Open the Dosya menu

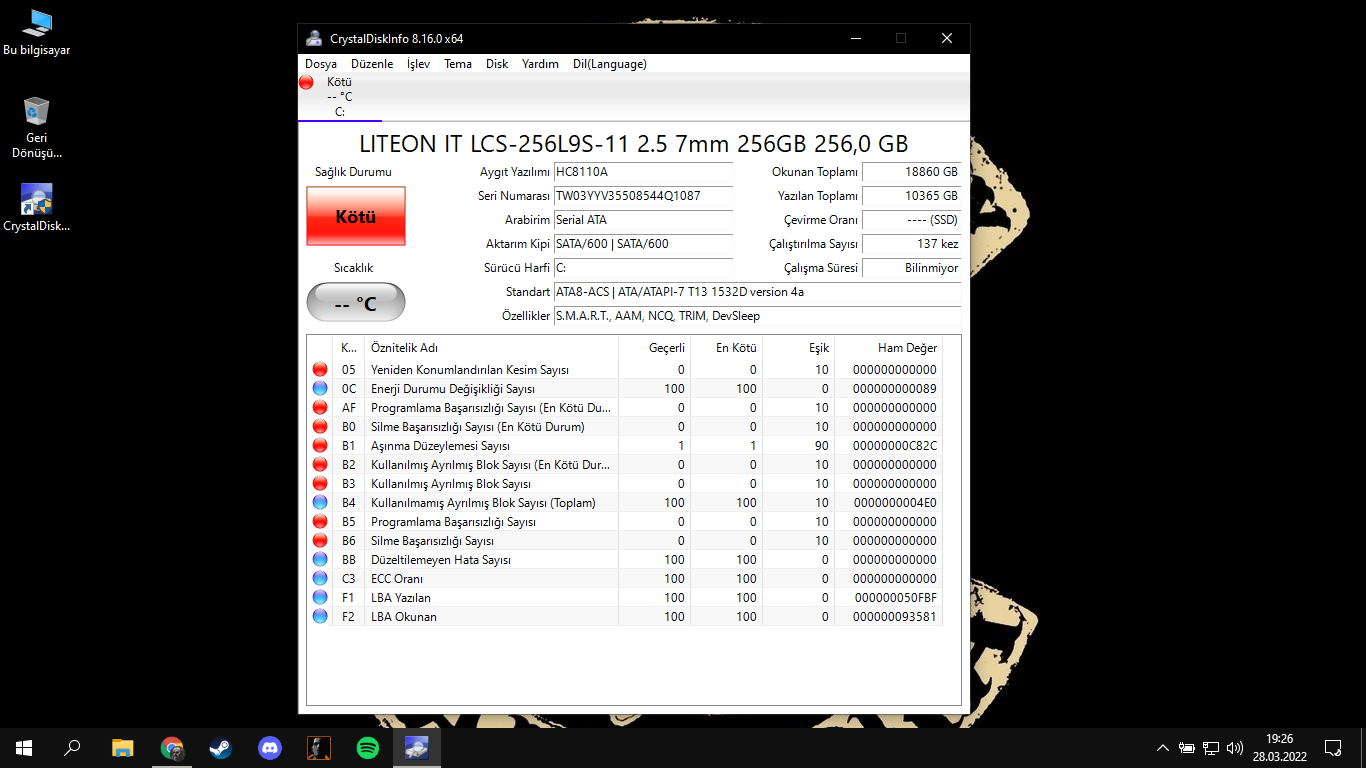[x=321, y=64]
